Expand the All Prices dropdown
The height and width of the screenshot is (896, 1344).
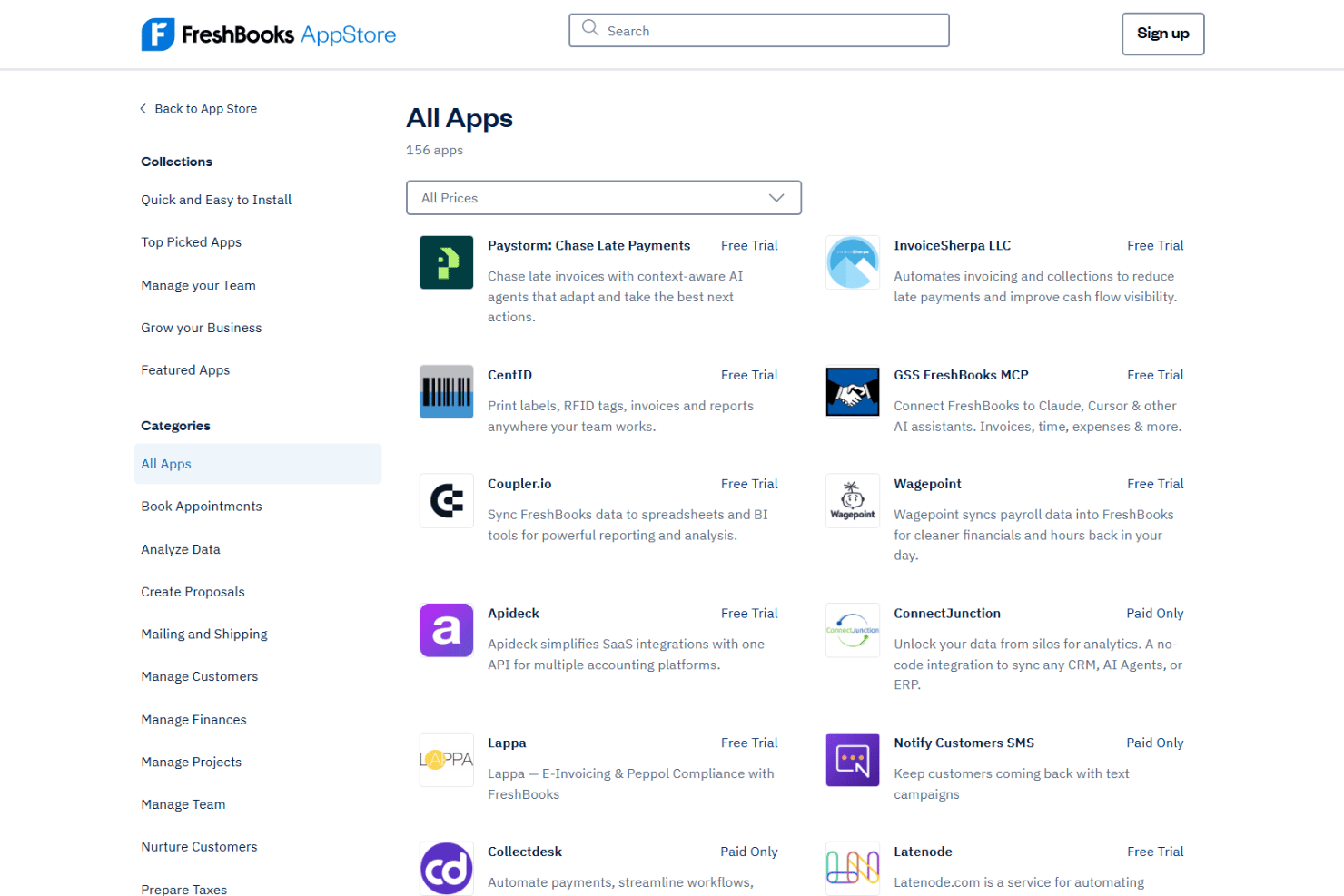point(604,198)
